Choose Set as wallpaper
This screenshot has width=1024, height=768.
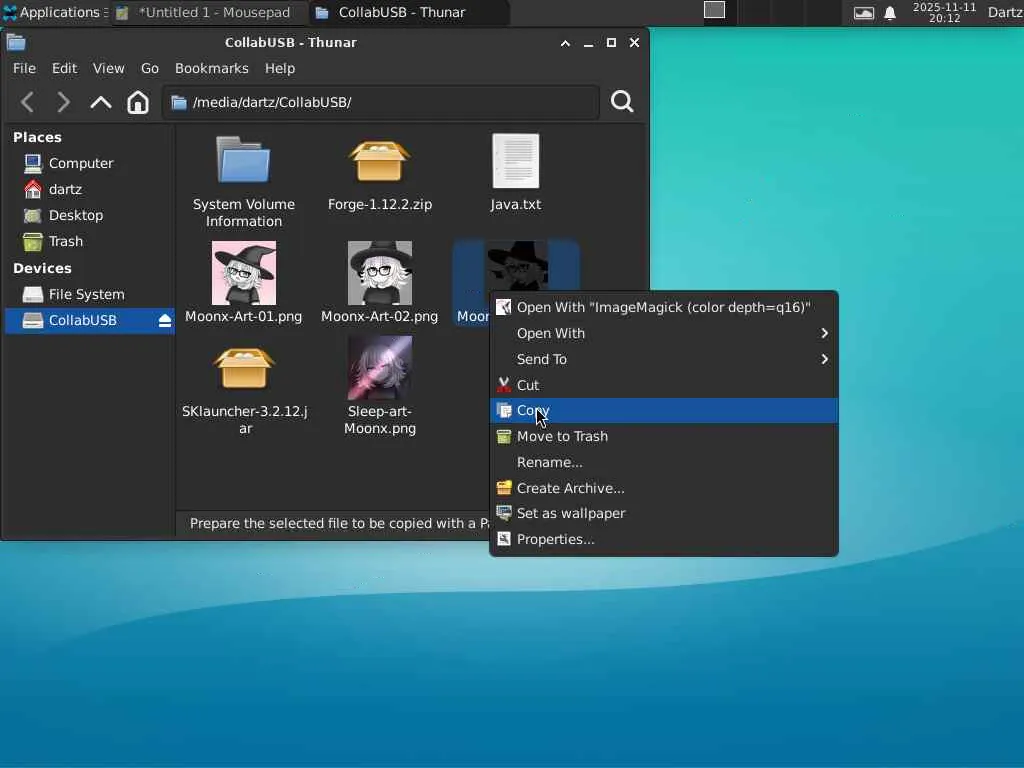pyautogui.click(x=664, y=513)
